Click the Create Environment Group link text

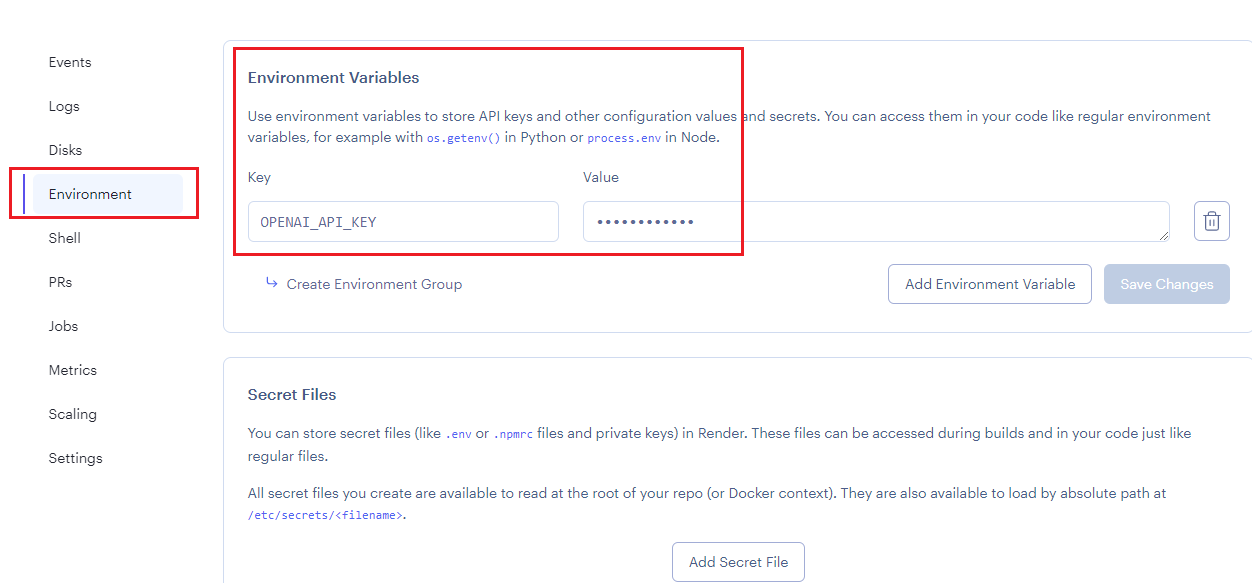point(374,284)
